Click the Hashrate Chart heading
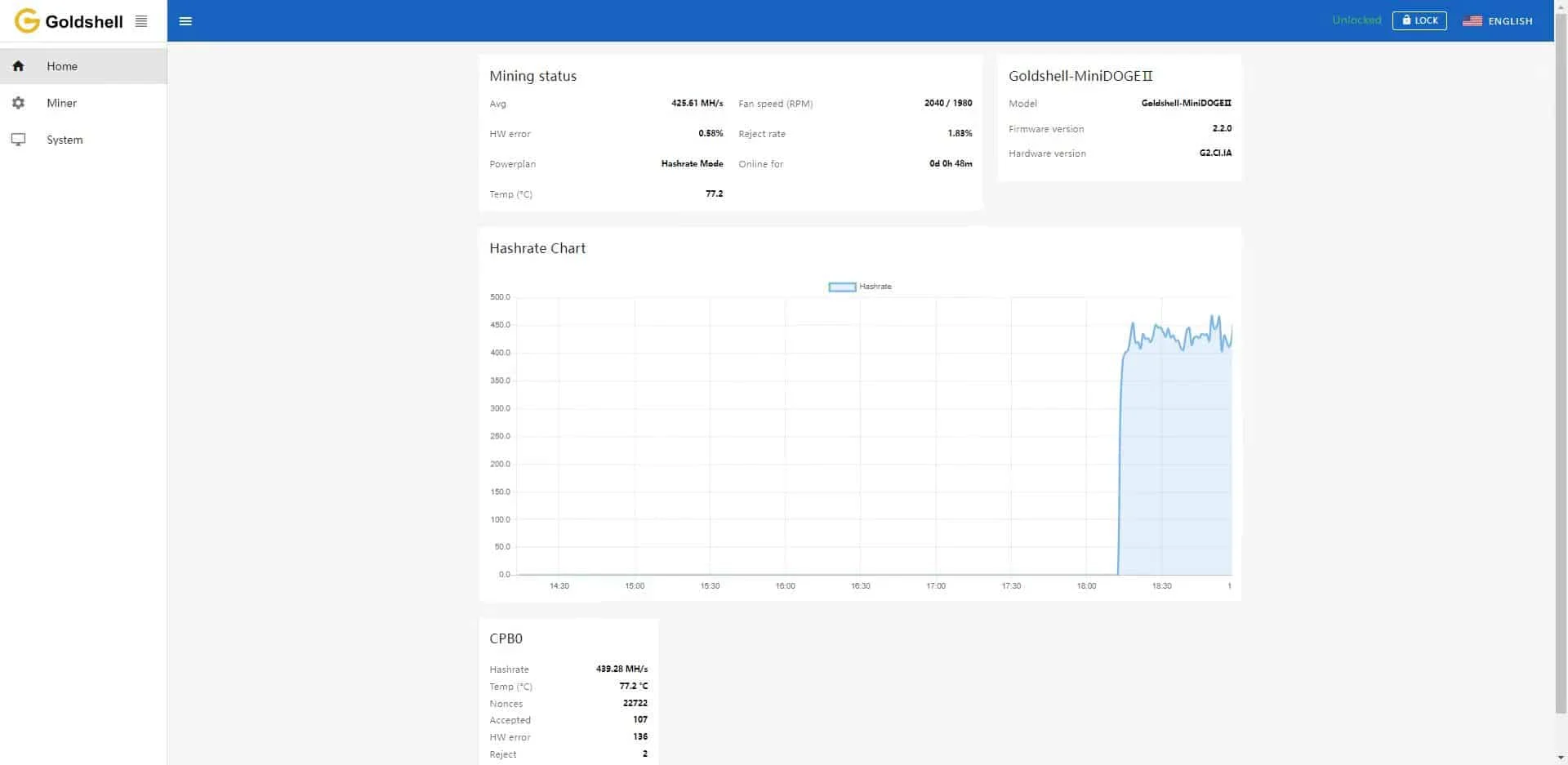Viewport: 1568px width, 765px height. (x=537, y=248)
